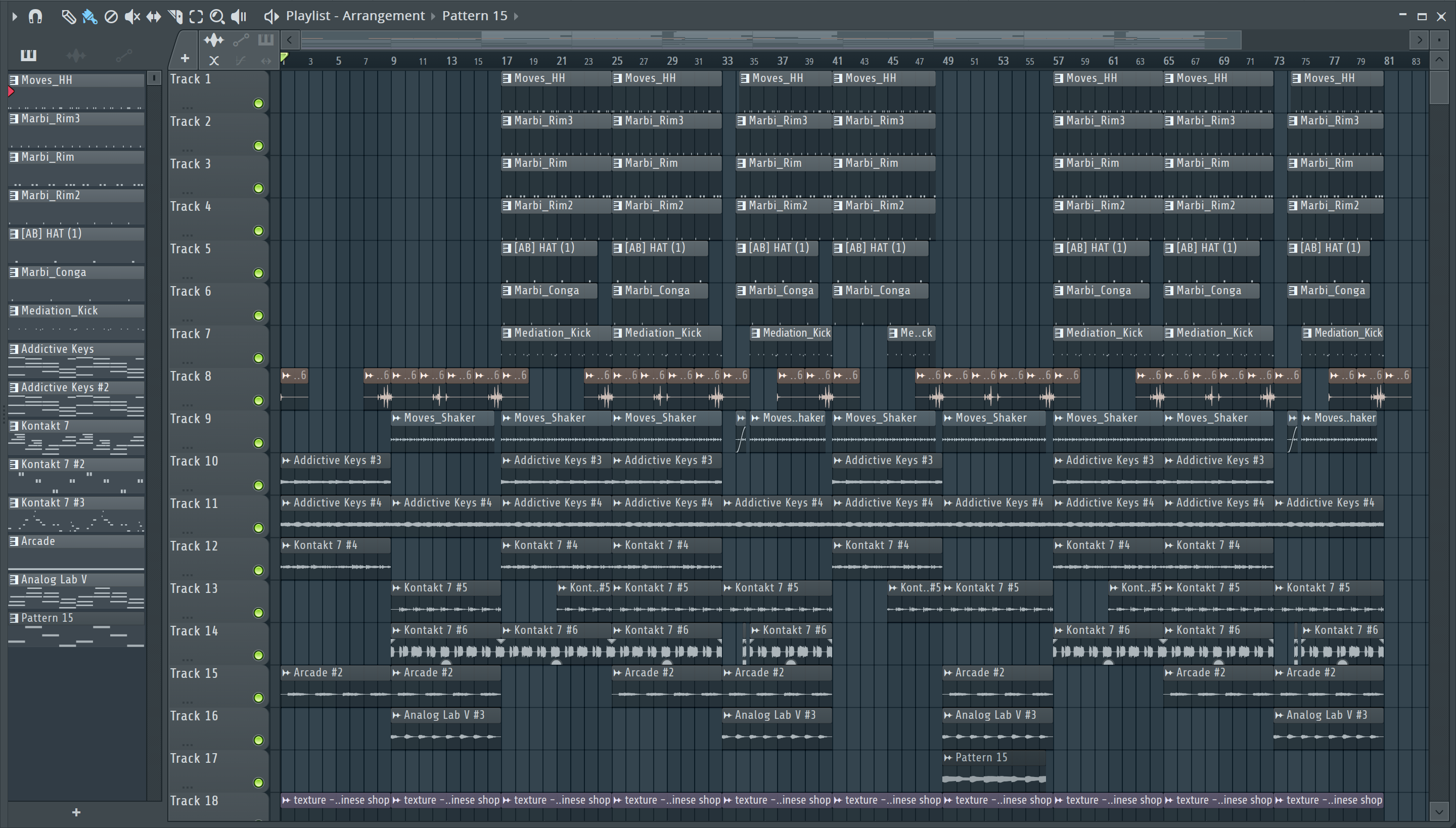Image resolution: width=1456 pixels, height=828 pixels.
Task: Mute Track 14 with green switch
Action: (258, 656)
